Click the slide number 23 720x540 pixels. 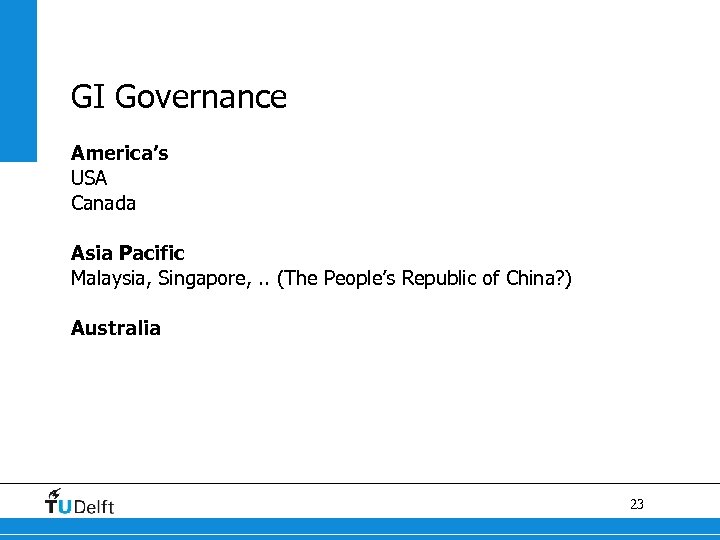pos(637,504)
